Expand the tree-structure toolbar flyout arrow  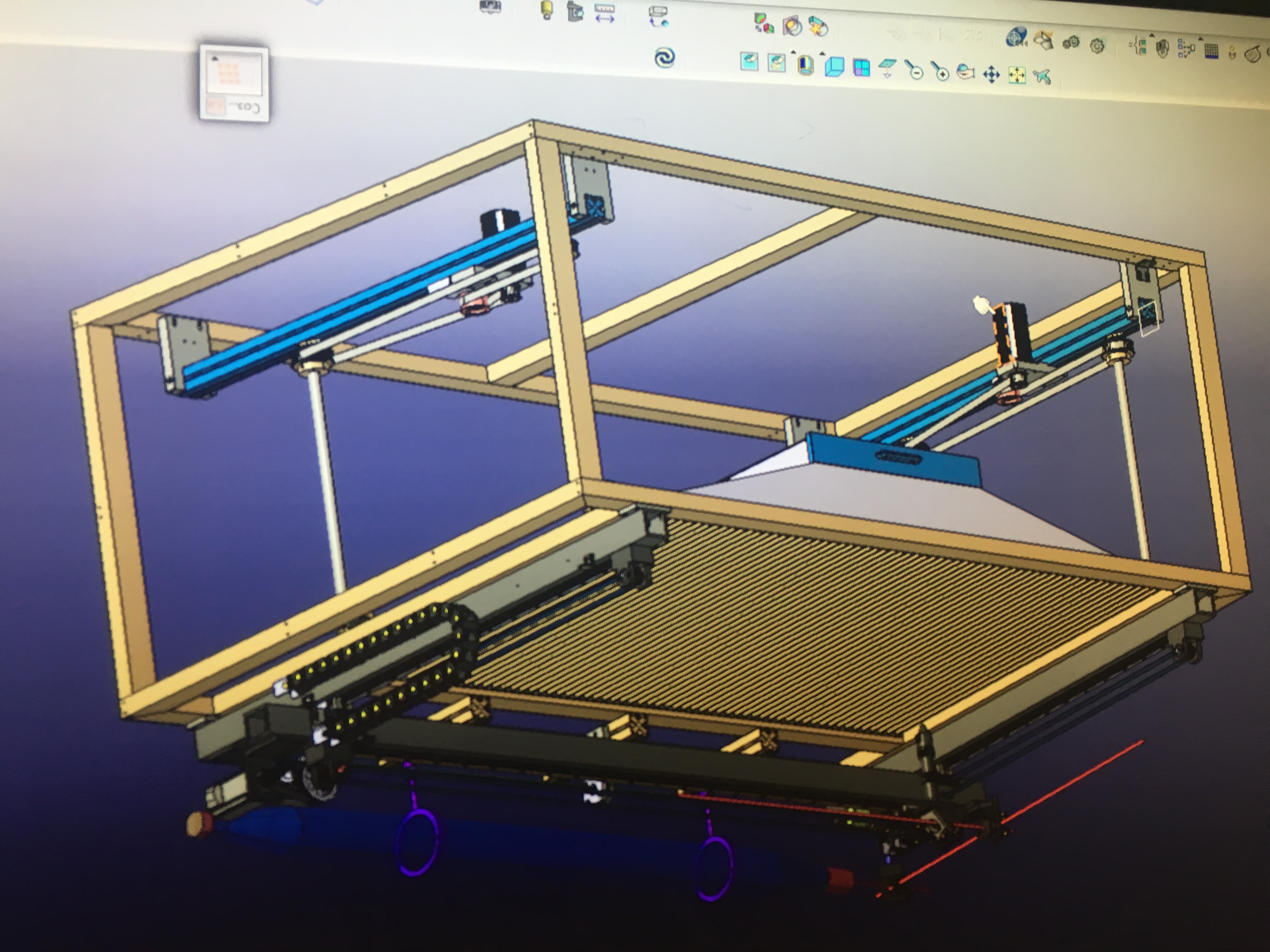(x=1151, y=36)
